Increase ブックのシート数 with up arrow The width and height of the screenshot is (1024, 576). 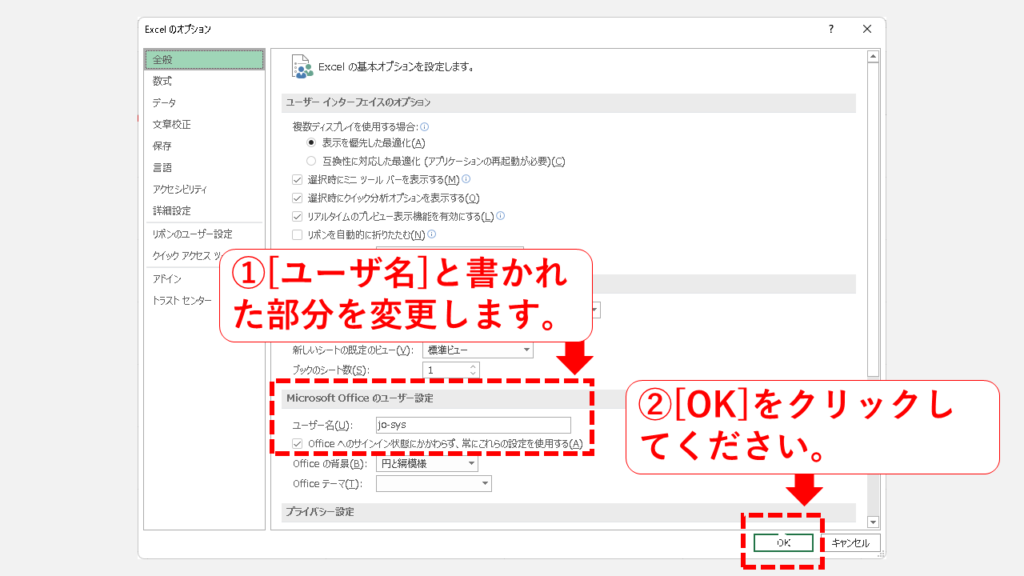pos(473,366)
